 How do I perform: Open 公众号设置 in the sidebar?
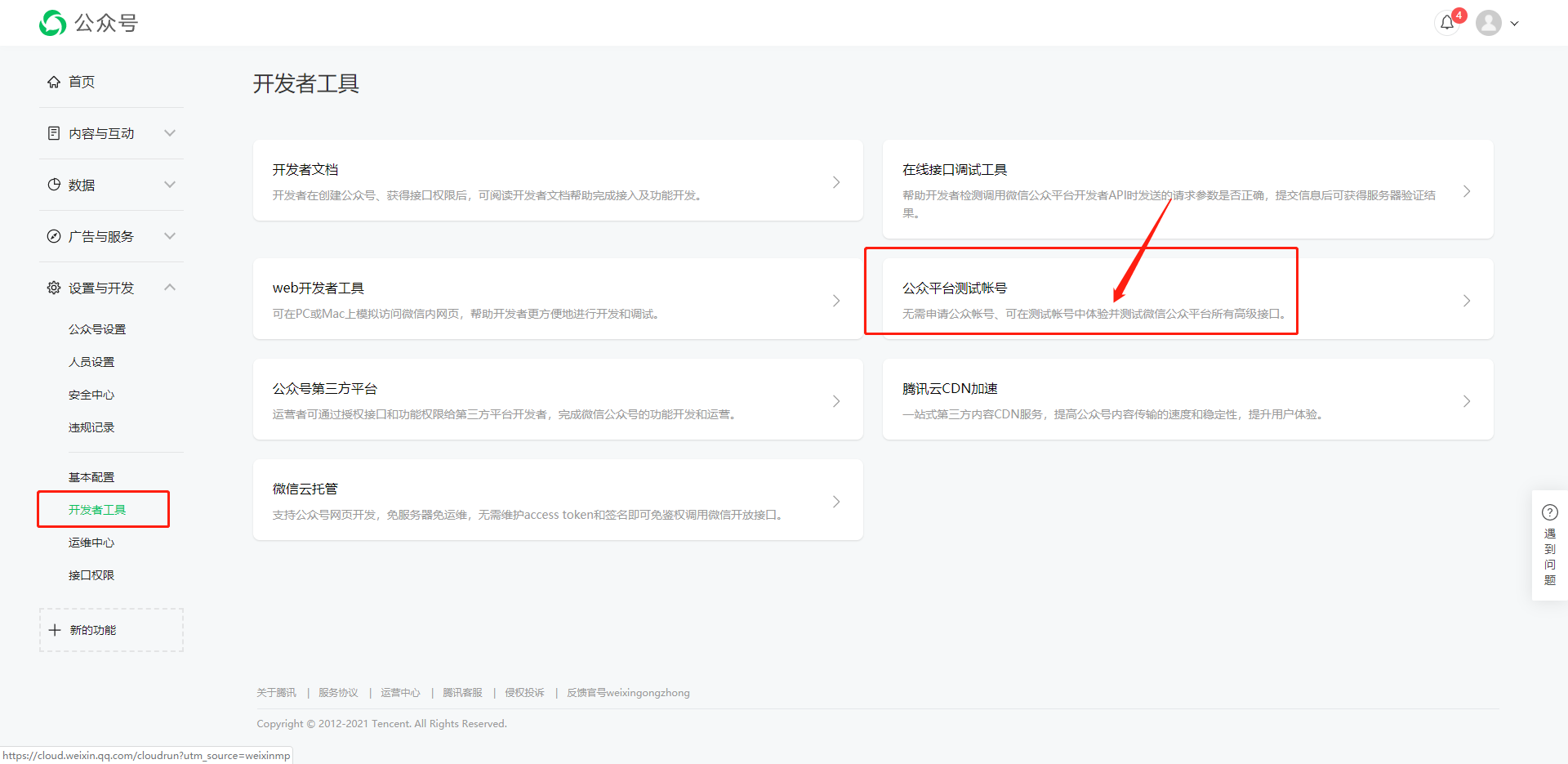tap(97, 329)
